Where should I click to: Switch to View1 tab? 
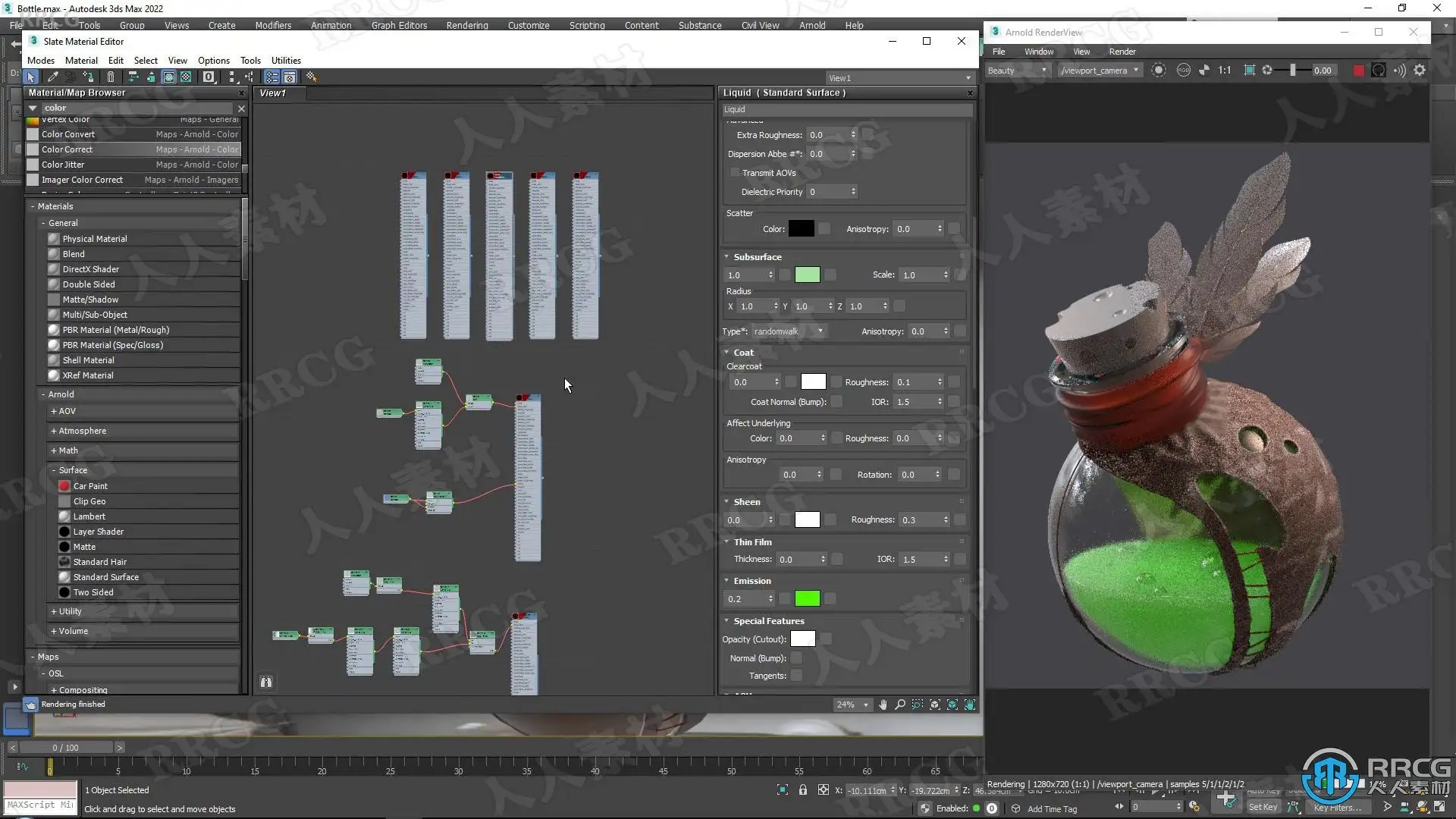(273, 93)
